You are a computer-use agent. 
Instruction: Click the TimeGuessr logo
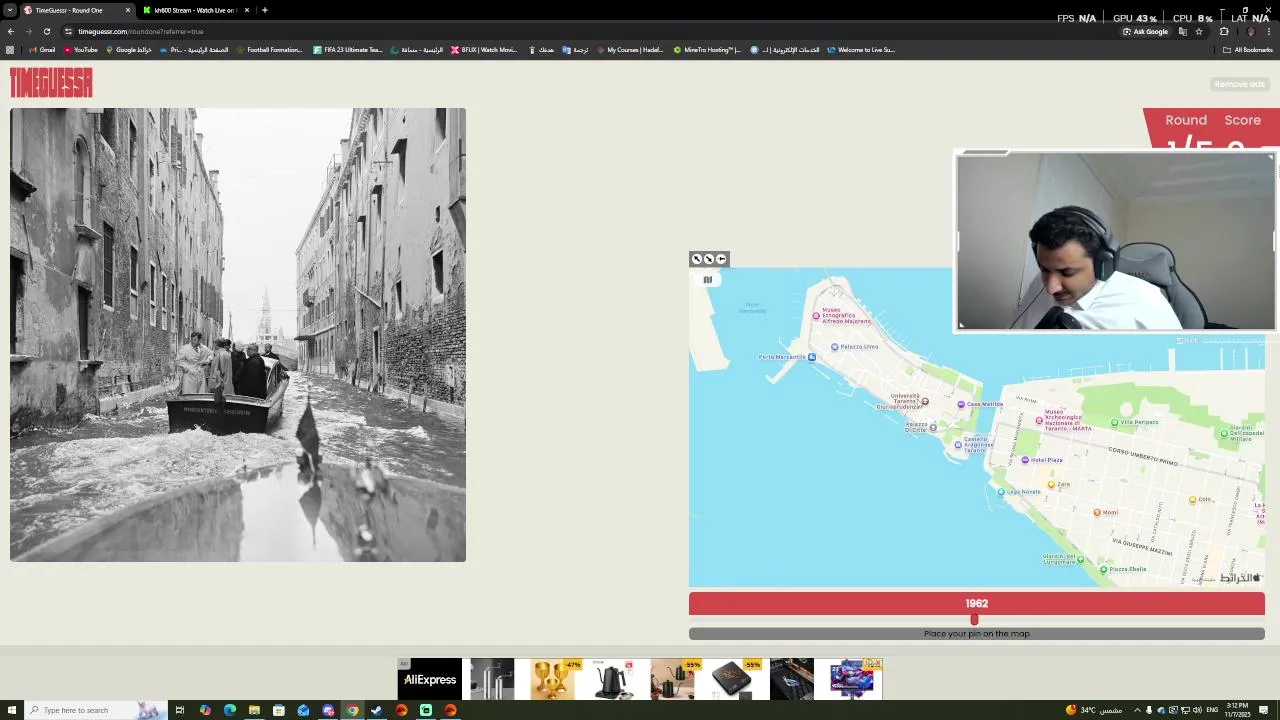pyautogui.click(x=51, y=82)
